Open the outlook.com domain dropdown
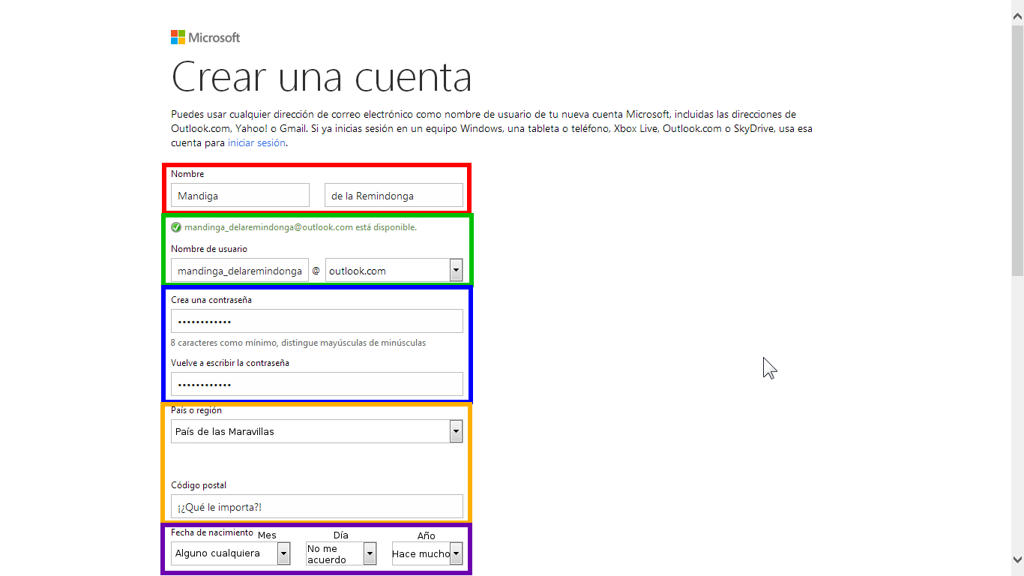 coord(394,270)
